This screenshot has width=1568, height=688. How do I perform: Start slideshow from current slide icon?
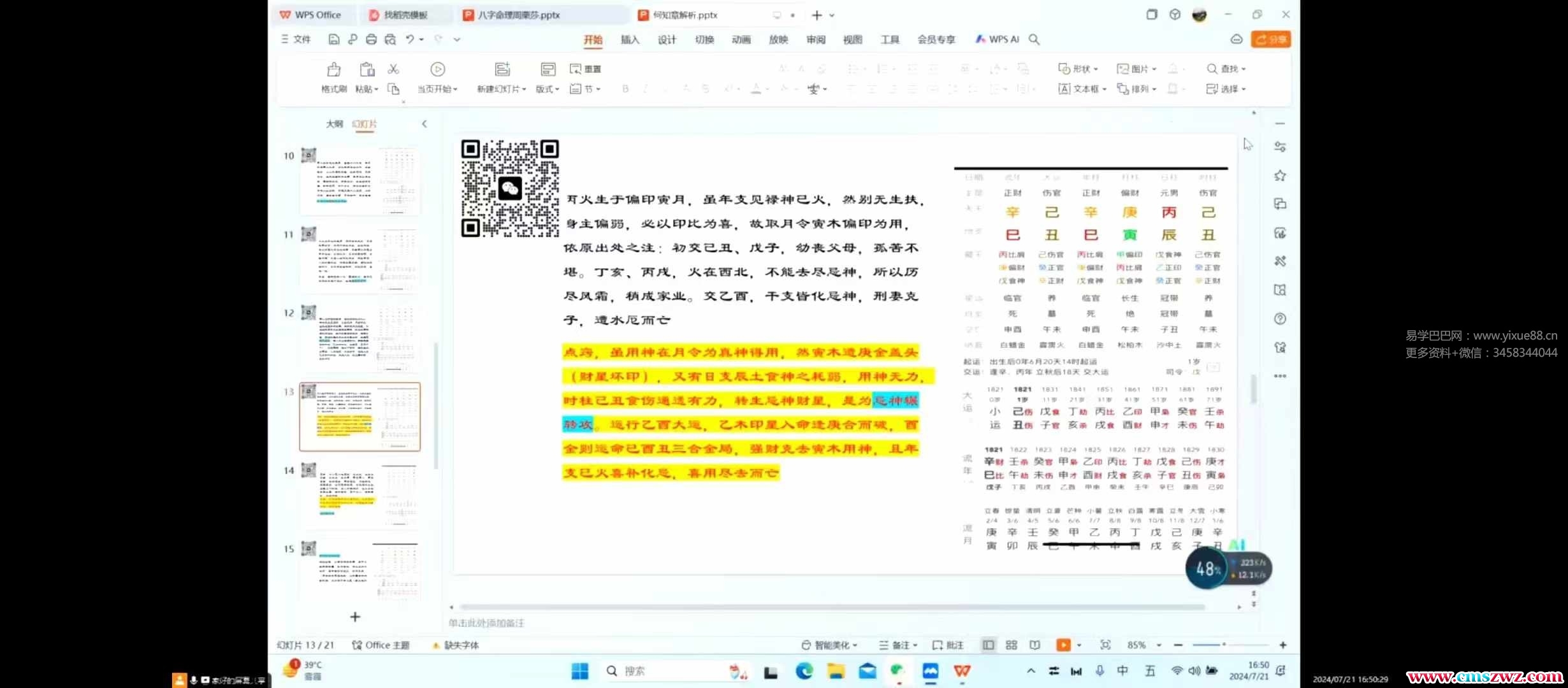click(437, 69)
